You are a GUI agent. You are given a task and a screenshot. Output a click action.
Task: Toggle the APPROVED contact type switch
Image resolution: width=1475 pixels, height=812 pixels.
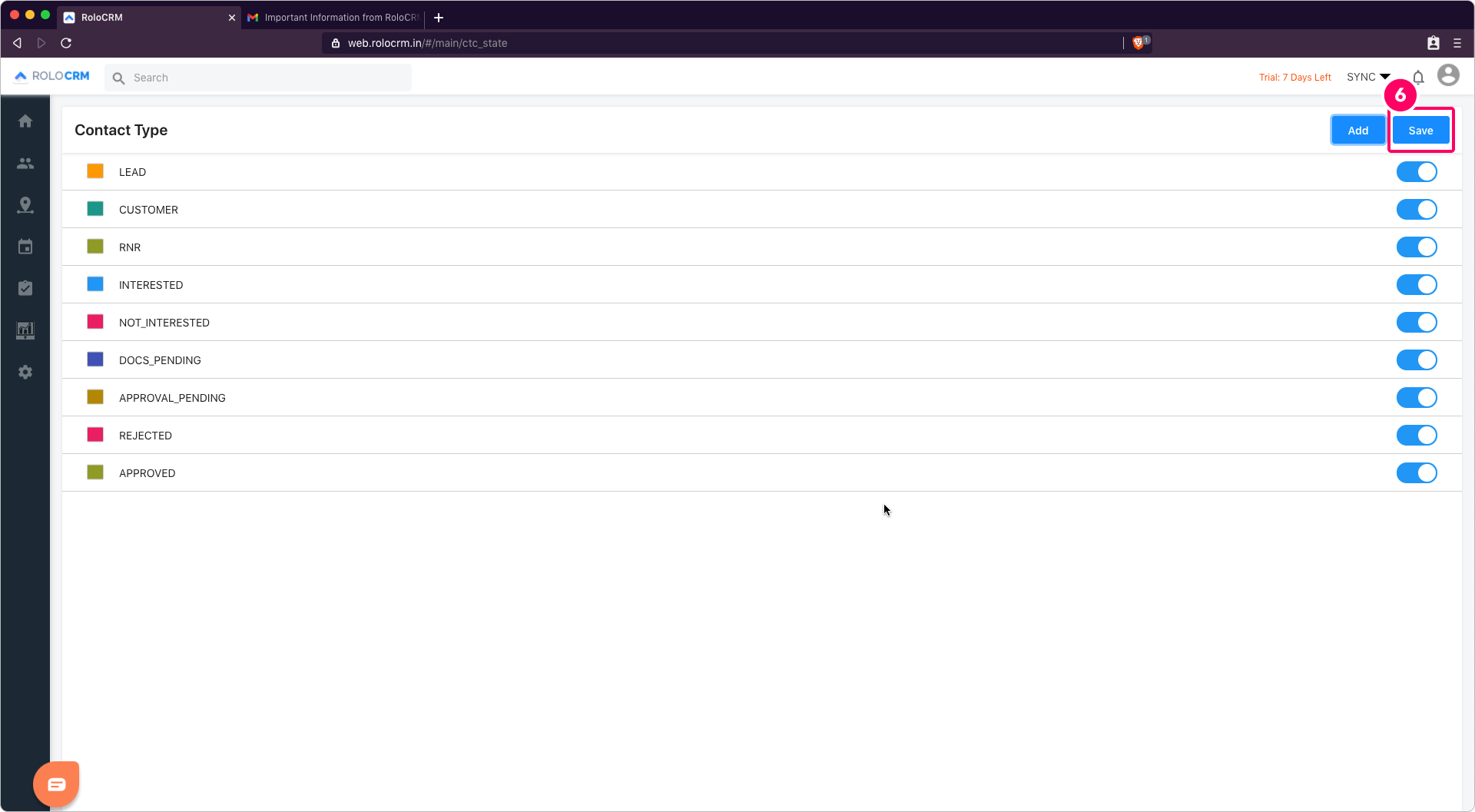[1417, 473]
